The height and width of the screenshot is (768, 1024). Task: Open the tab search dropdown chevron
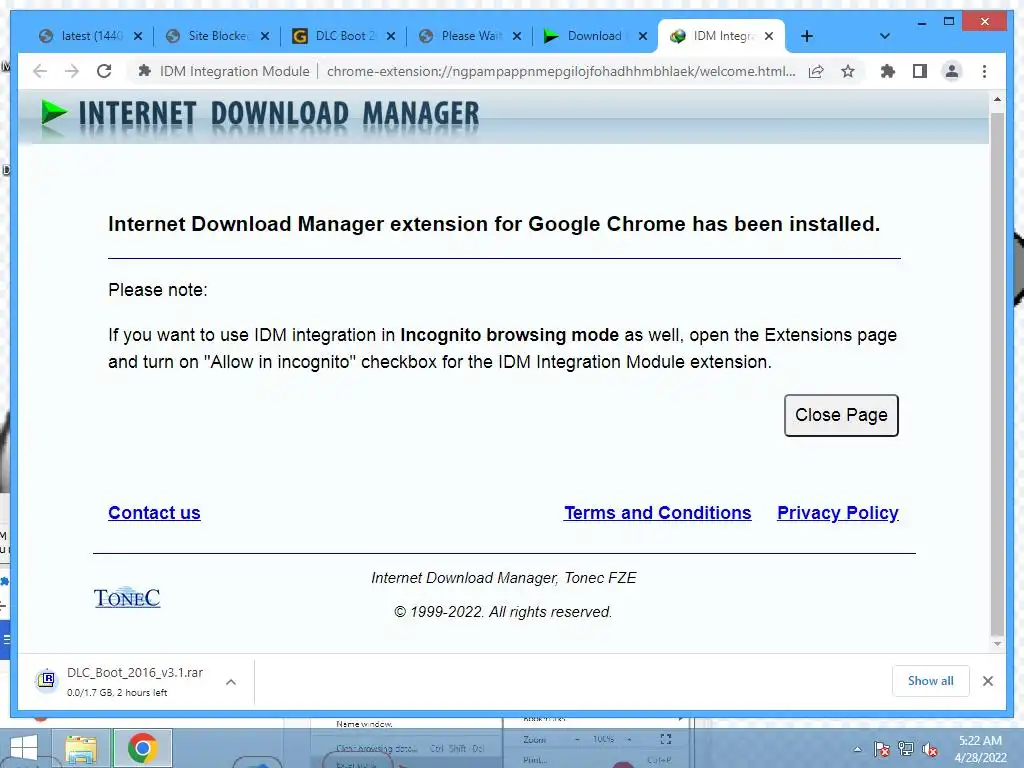[x=884, y=37]
